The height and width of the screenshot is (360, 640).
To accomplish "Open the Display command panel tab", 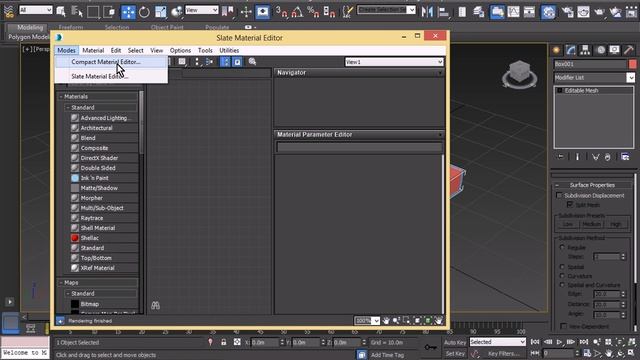I will [614, 50].
